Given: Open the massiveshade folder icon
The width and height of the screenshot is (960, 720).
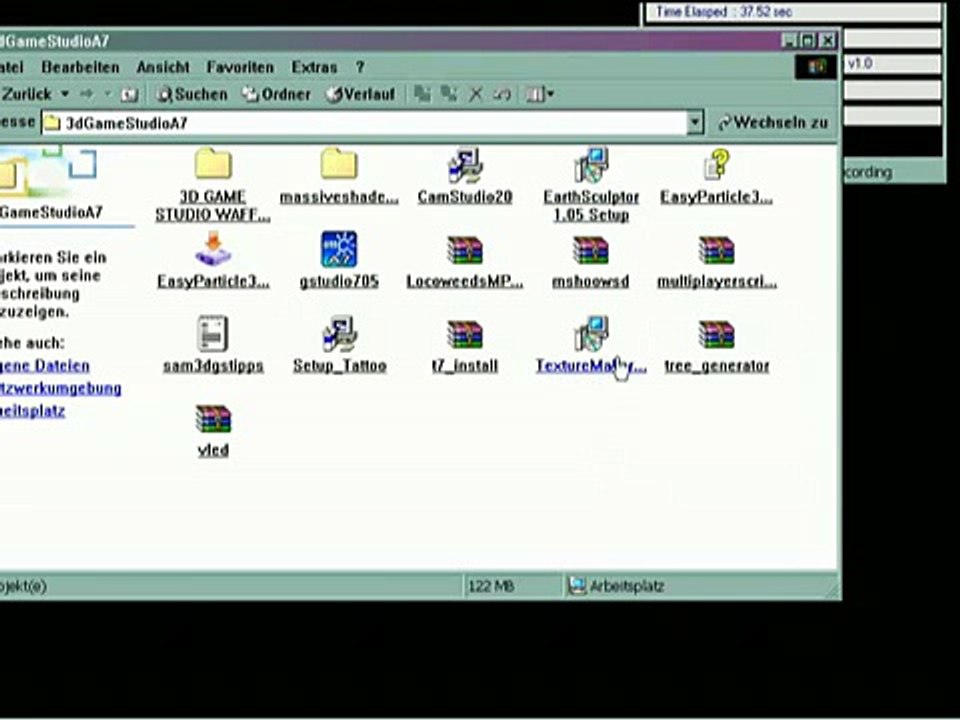Looking at the screenshot, I should pos(339,164).
